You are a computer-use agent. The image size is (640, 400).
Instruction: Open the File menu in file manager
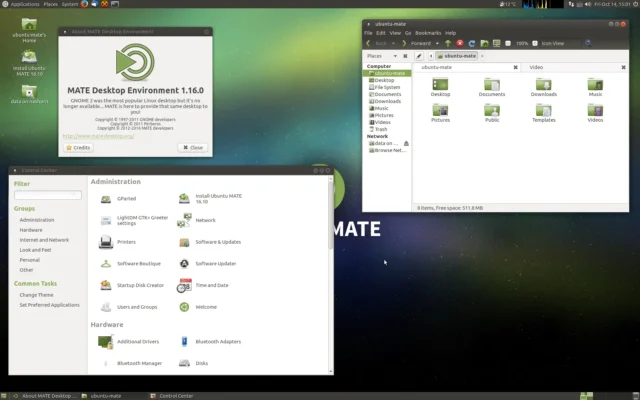click(368, 33)
